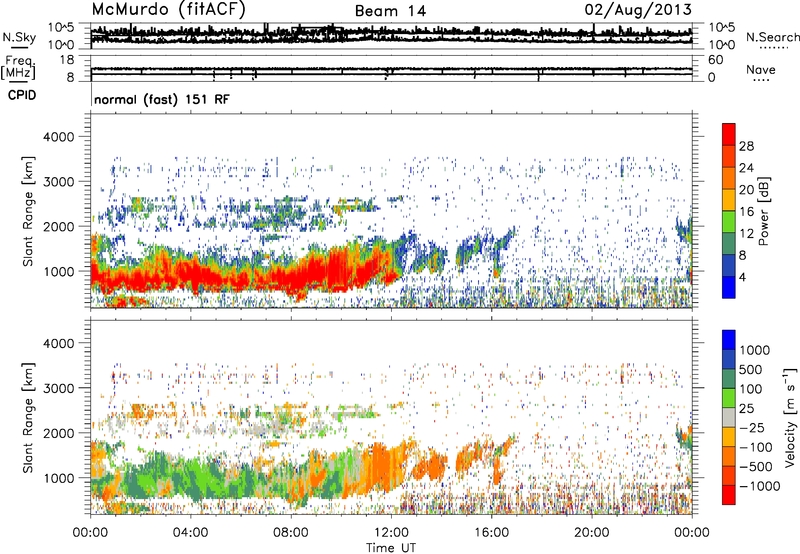Pick the red top segment of Power colorbar
Viewport: 800px width, 554px height.
pyautogui.click(x=729, y=134)
